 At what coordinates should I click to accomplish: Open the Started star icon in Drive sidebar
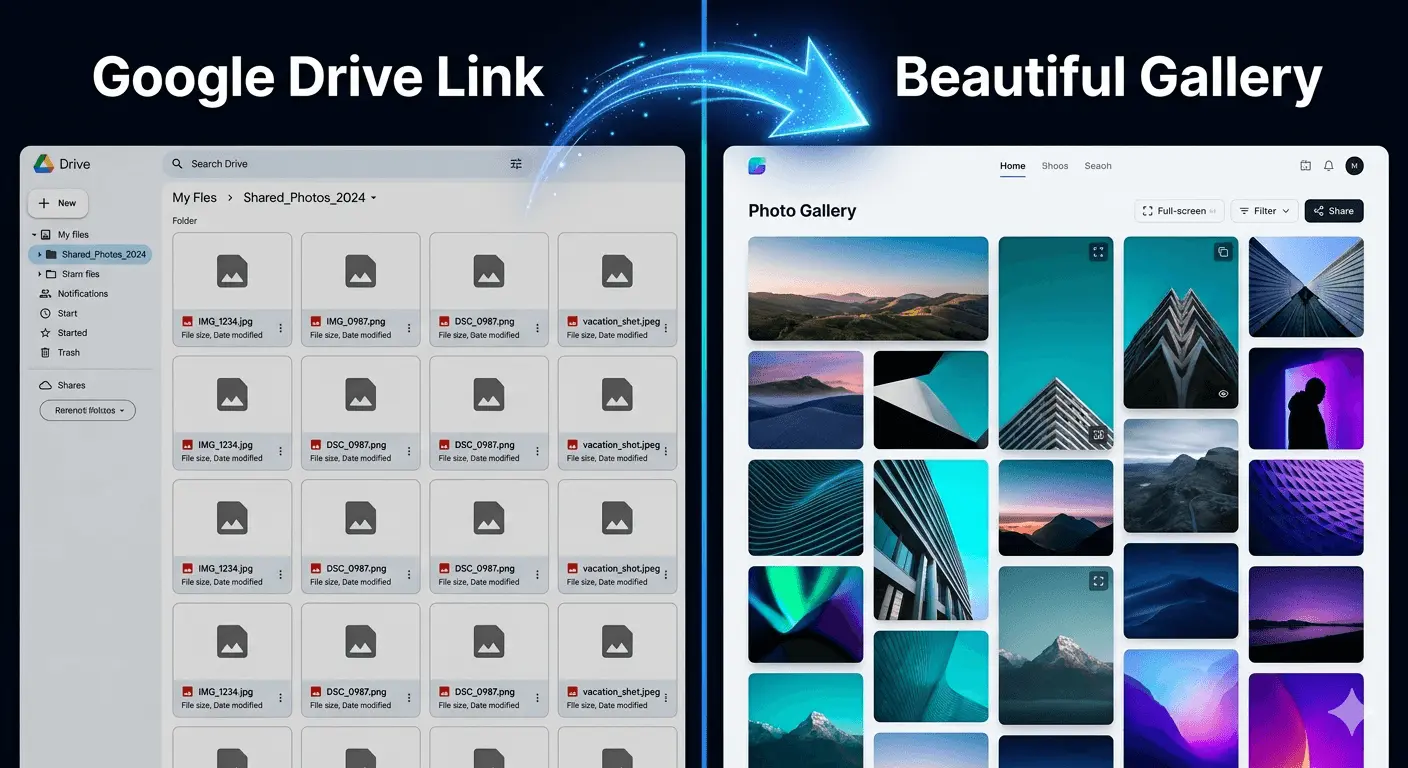[46, 333]
